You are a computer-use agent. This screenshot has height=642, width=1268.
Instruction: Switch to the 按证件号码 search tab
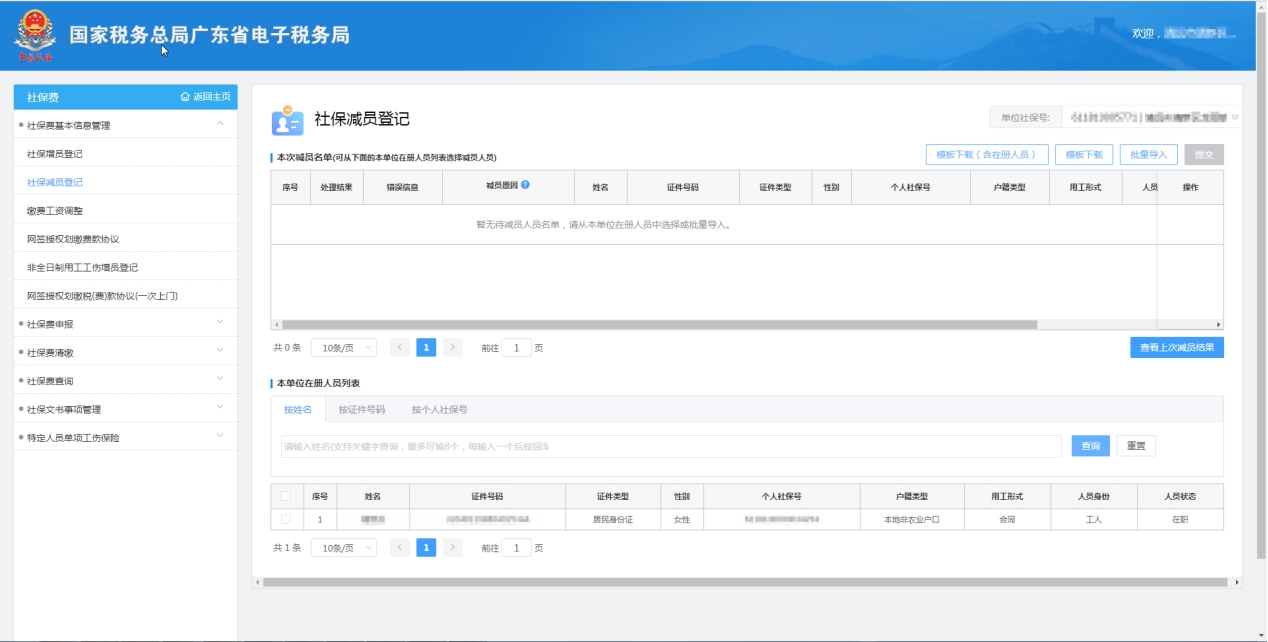361,410
